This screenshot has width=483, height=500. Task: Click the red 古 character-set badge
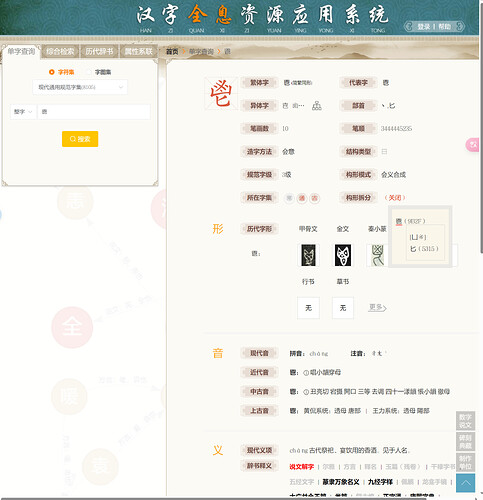point(314,198)
